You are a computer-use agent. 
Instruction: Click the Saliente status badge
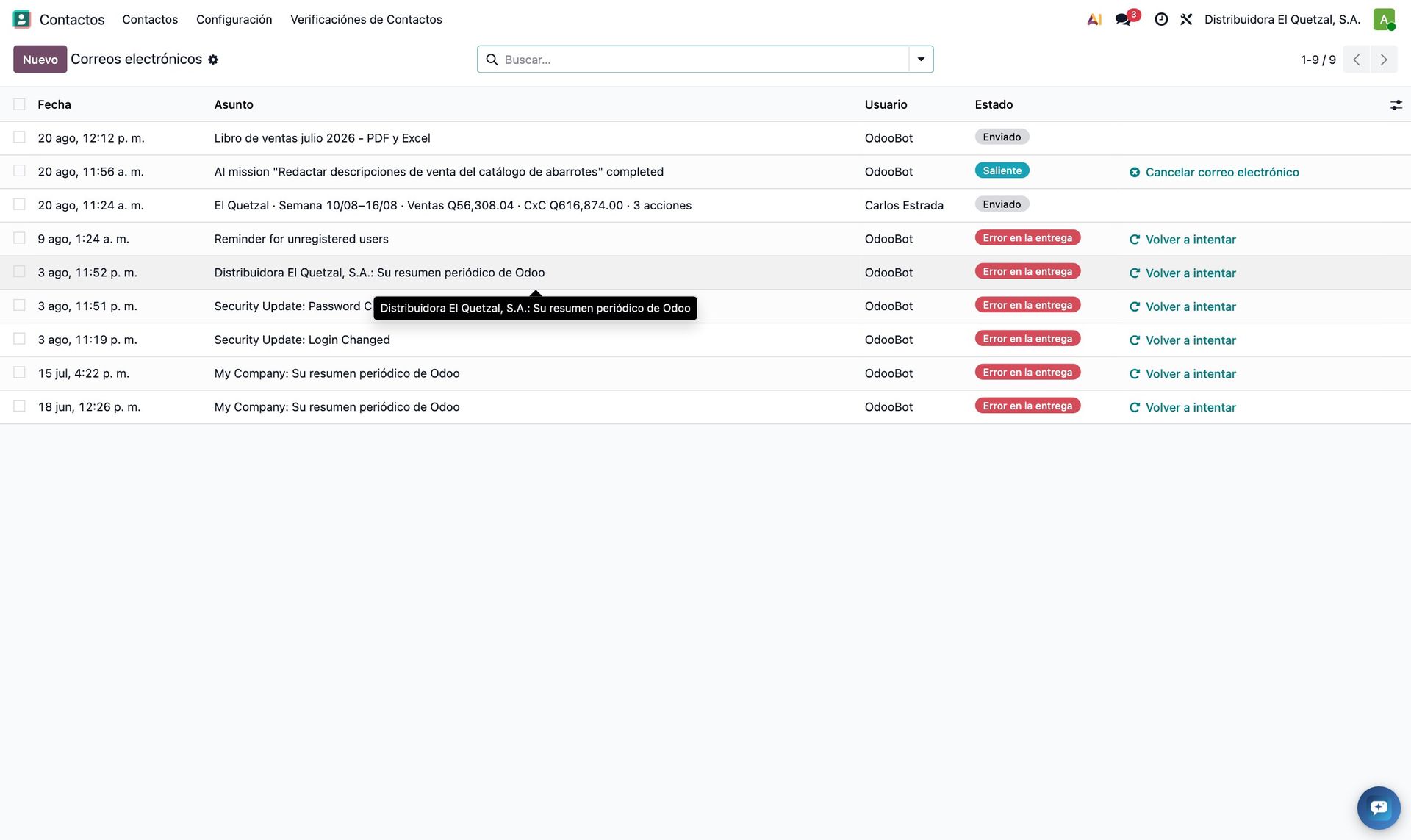1002,170
